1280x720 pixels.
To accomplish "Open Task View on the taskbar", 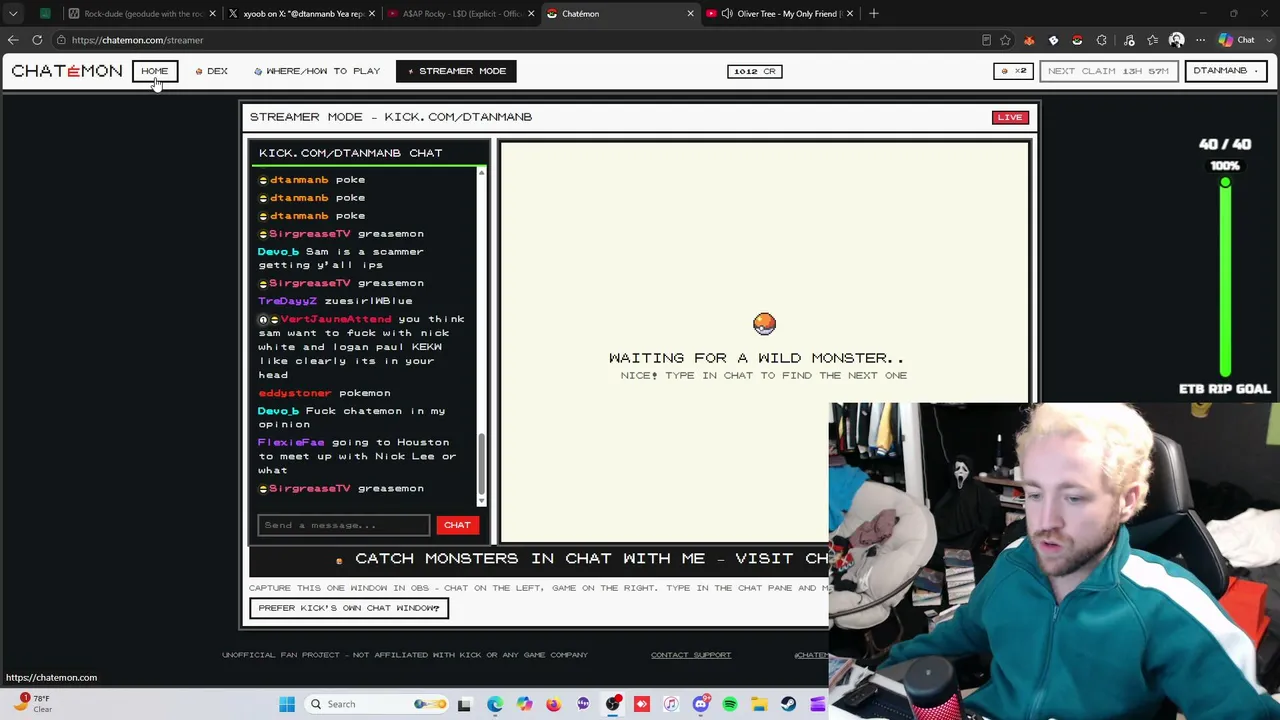I will point(464,704).
